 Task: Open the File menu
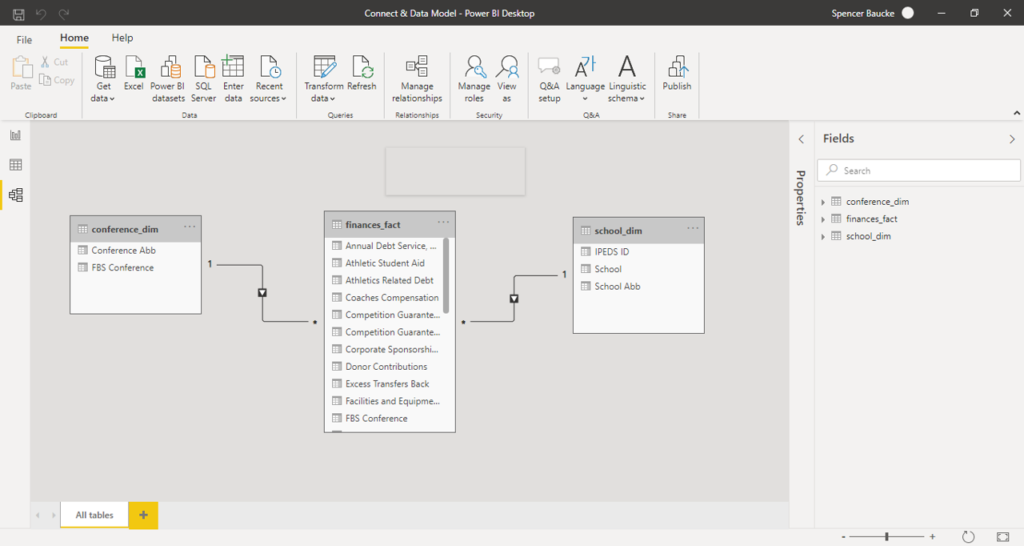[x=24, y=39]
